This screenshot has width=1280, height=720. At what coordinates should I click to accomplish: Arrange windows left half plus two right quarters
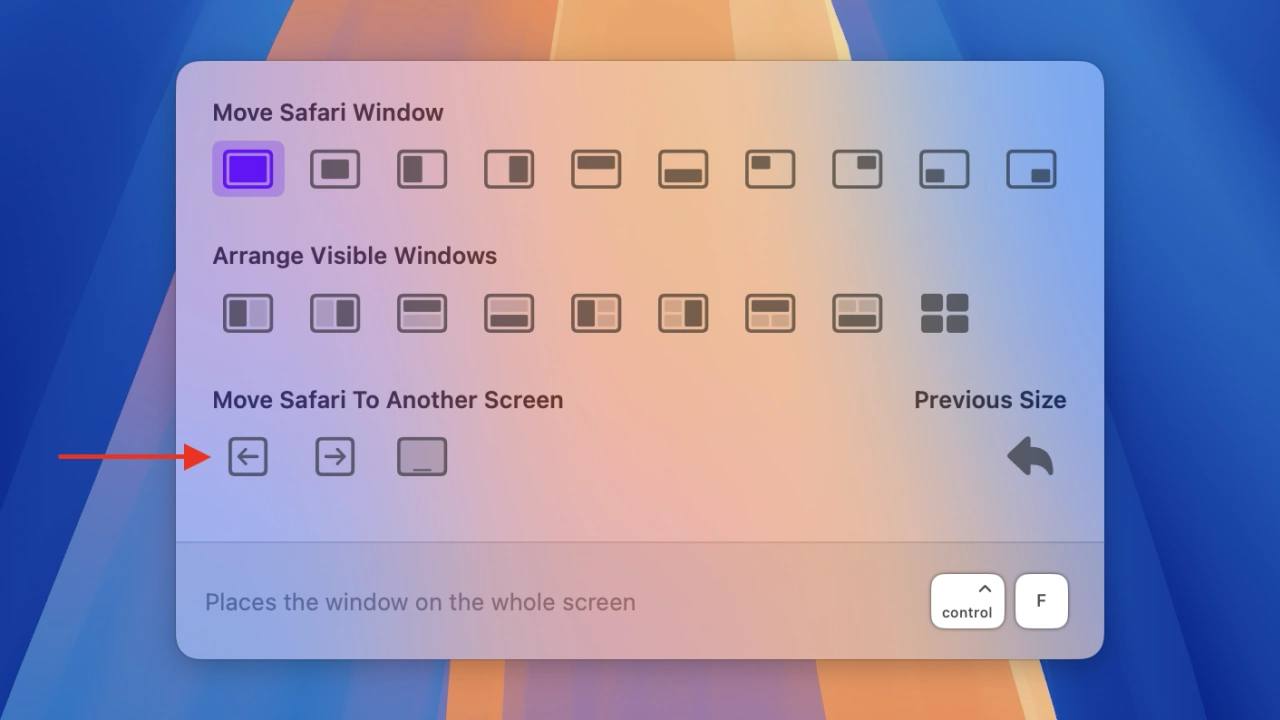point(596,313)
